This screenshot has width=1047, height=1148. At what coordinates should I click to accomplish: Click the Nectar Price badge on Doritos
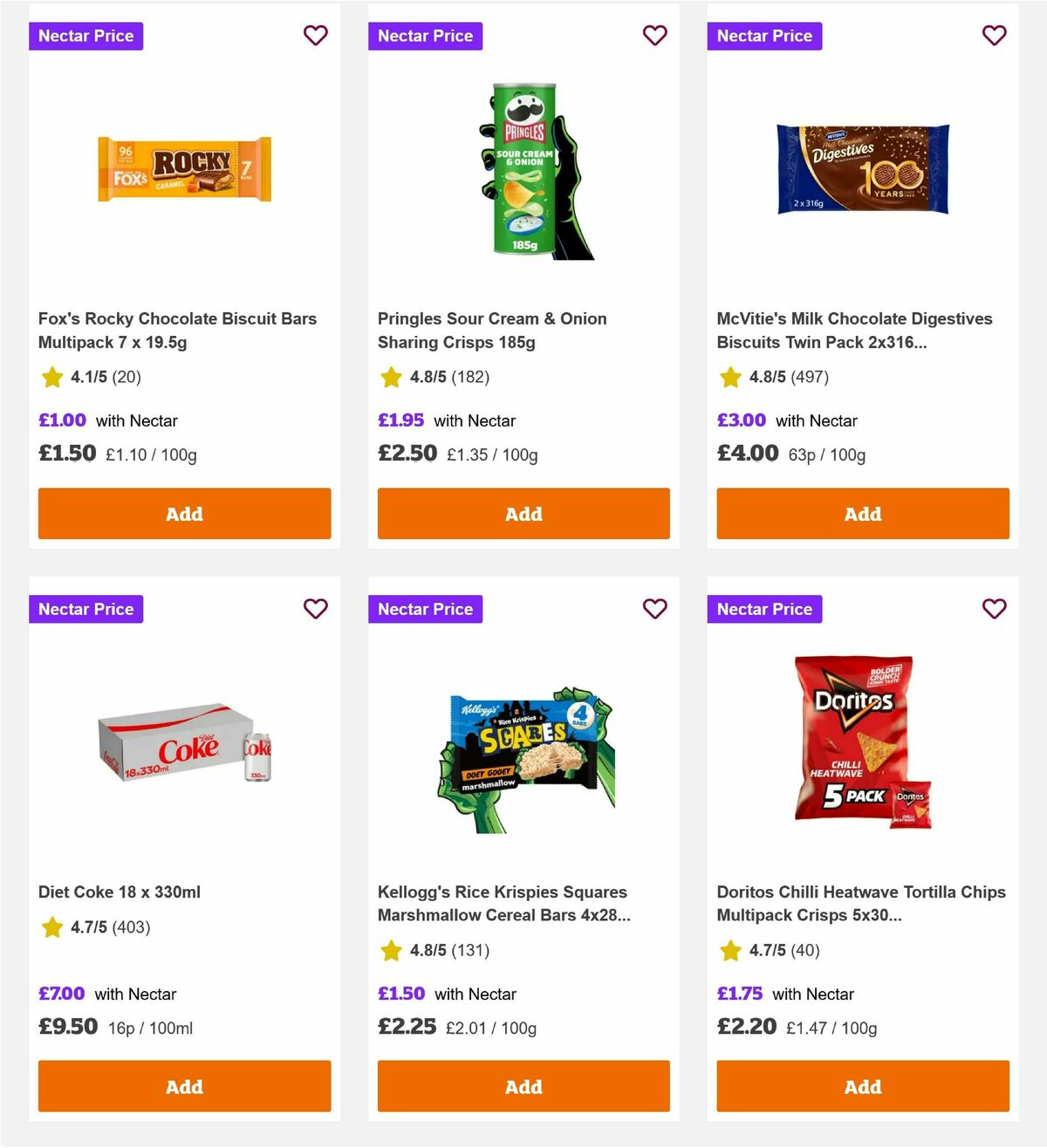click(x=764, y=609)
